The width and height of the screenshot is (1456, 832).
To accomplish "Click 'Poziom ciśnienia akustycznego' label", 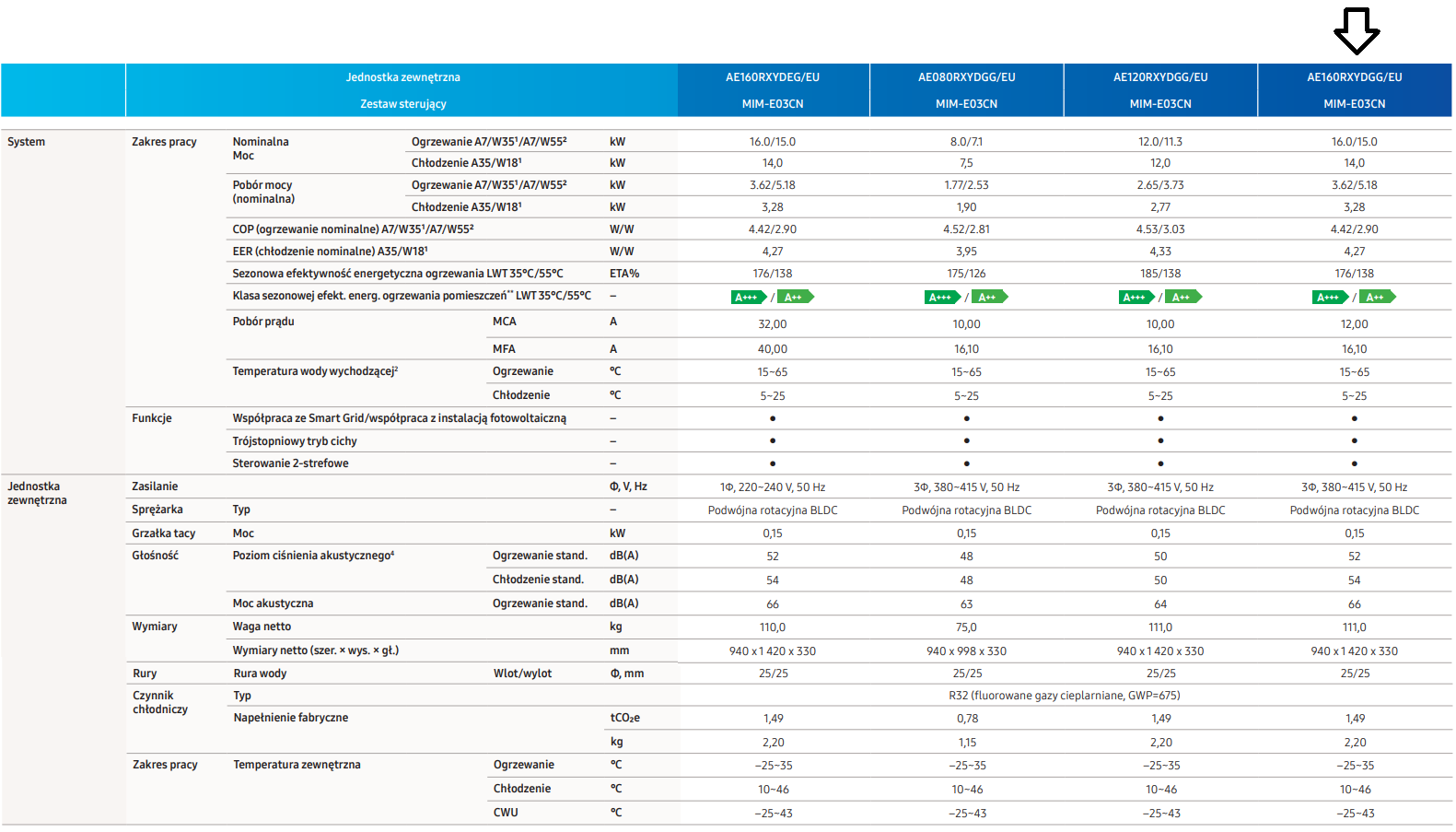I will [313, 556].
